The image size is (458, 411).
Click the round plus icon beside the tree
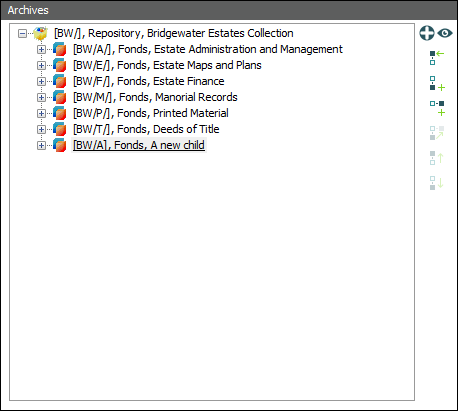[427, 33]
